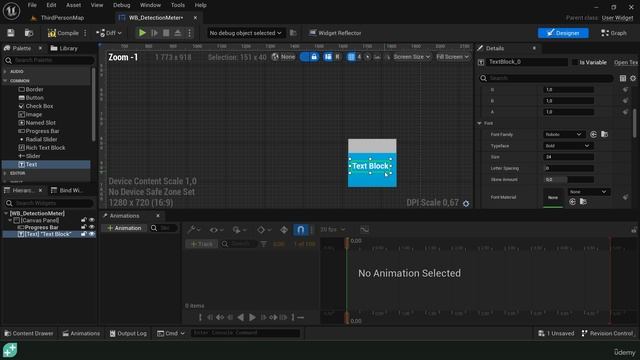Toggle lock on Text Block in hierarchy
Screen dimensions: 640x360
pos(84,234)
